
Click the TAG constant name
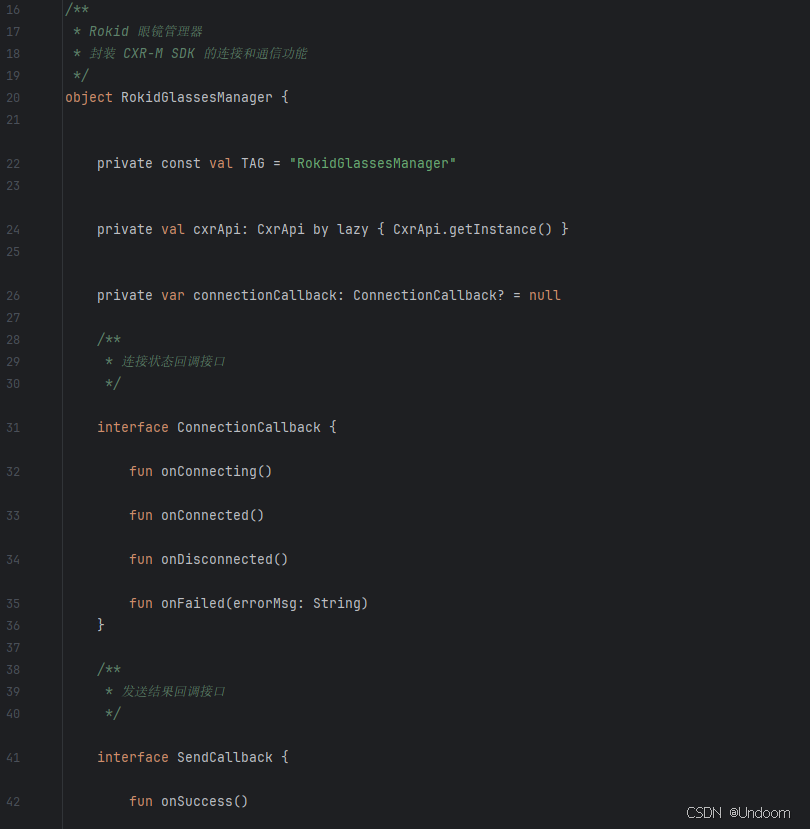[x=253, y=163]
